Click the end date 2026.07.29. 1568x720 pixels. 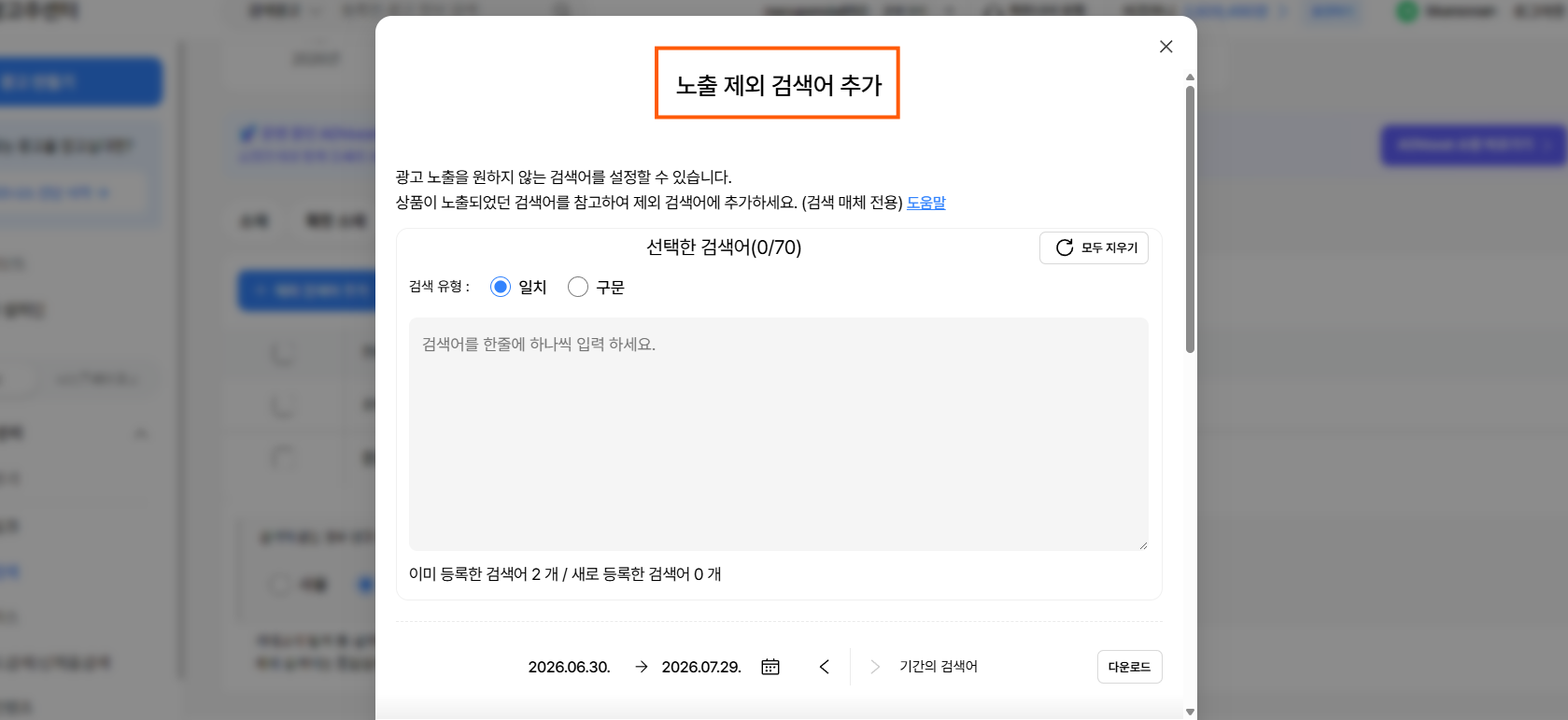pyautogui.click(x=701, y=667)
